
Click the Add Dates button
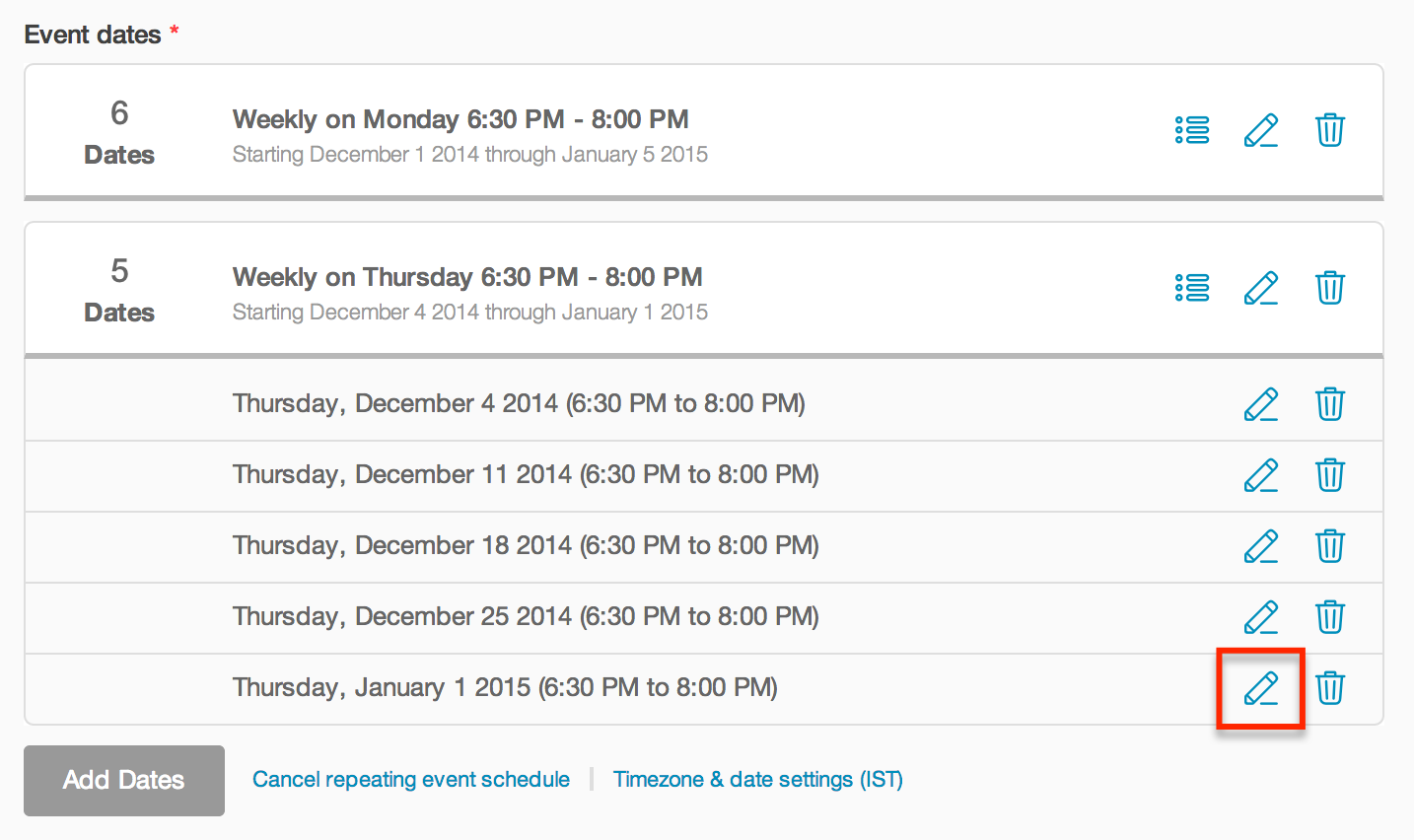coord(124,780)
